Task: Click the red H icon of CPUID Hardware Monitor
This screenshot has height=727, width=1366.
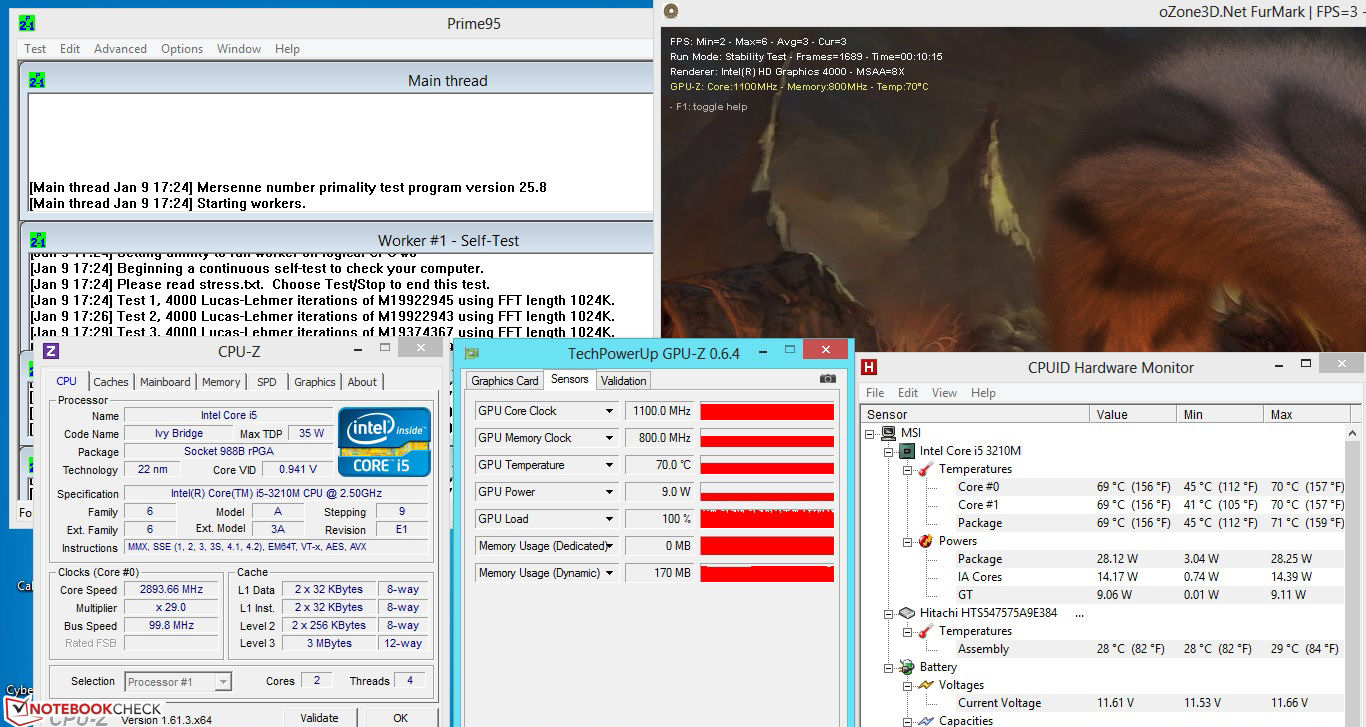Action: 869,367
